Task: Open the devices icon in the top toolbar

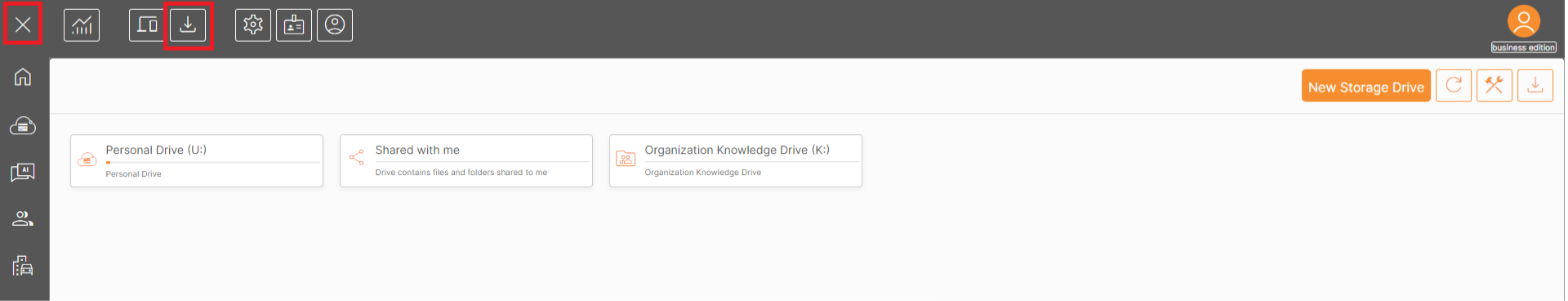Action: [x=147, y=25]
